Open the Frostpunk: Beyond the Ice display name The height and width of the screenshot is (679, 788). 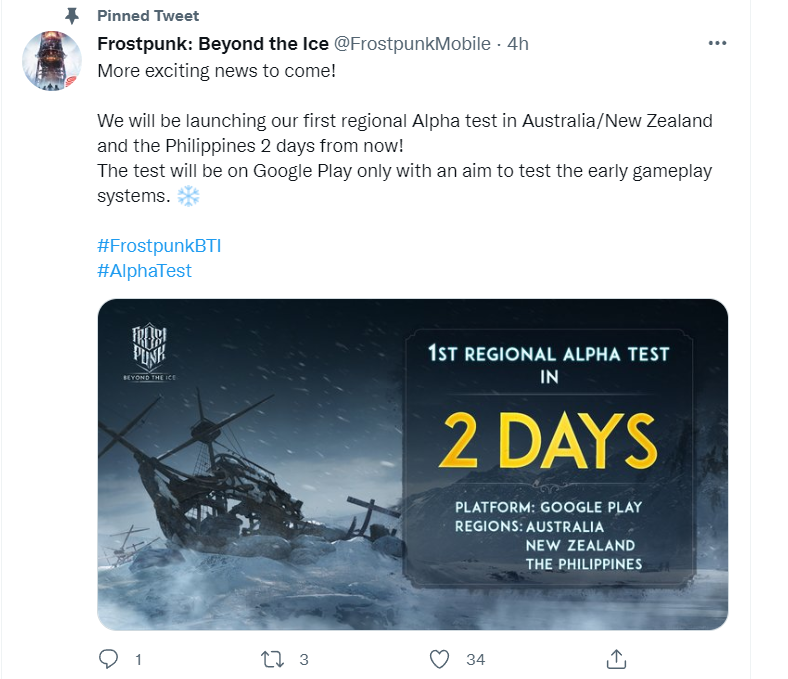(x=213, y=44)
